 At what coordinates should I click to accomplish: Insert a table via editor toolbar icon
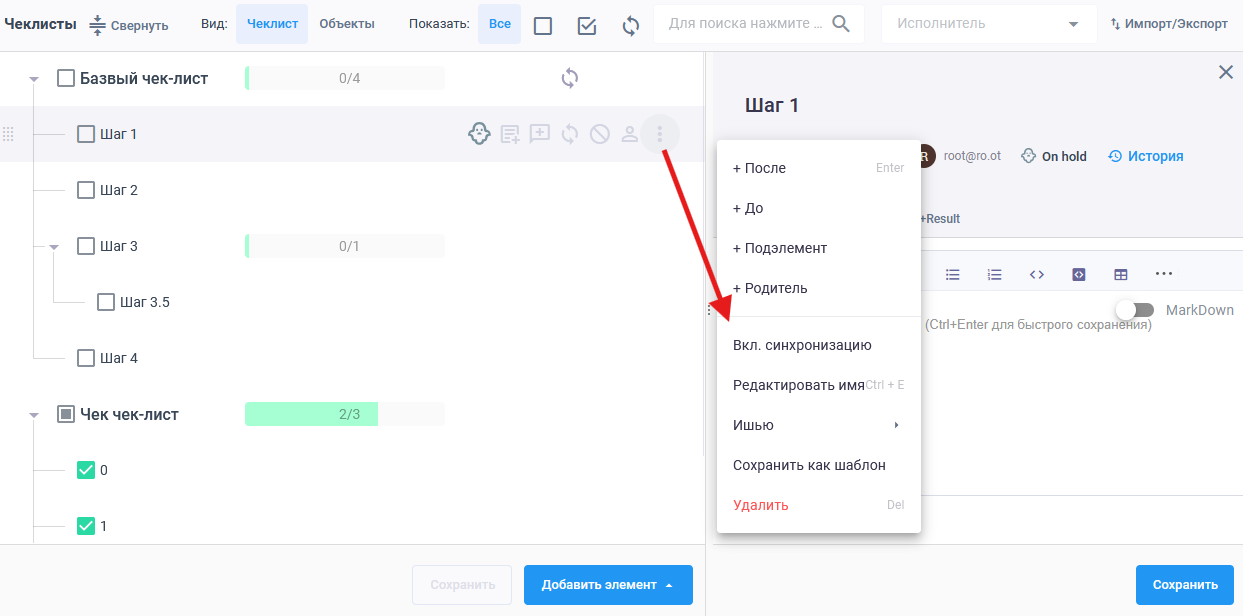click(x=1121, y=274)
